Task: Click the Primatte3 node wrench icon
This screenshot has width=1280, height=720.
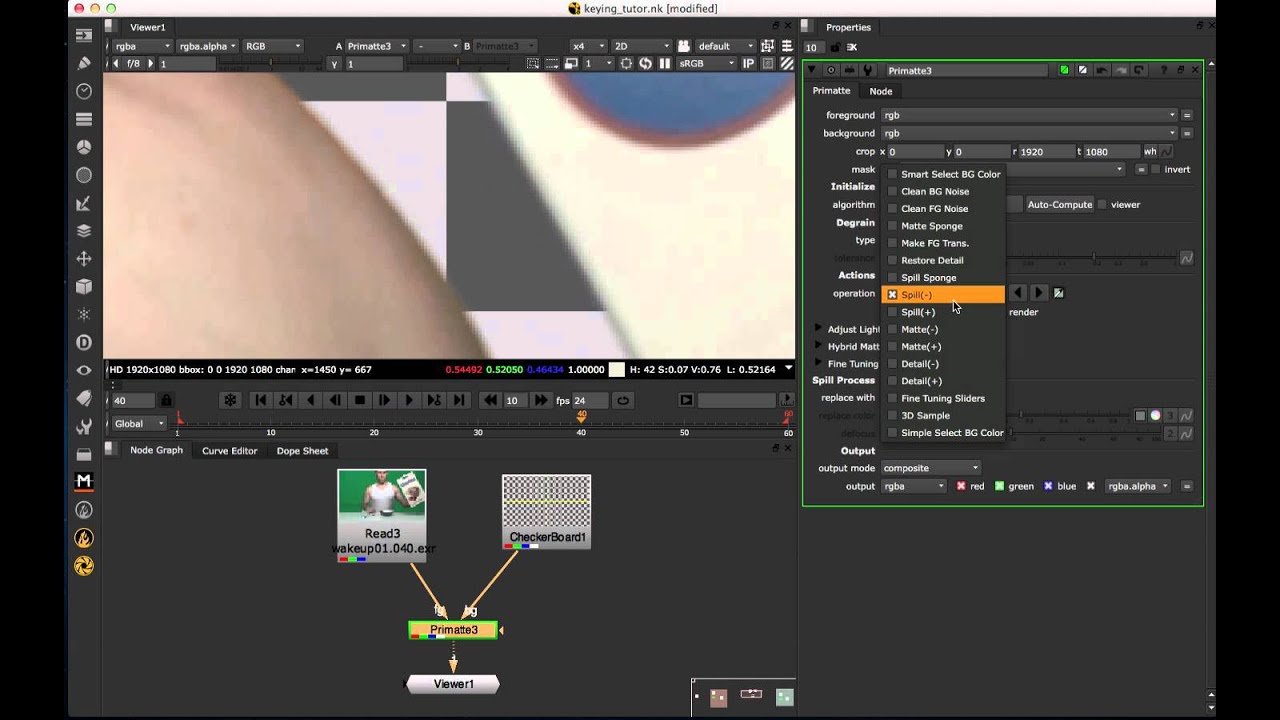Action: pos(867,70)
